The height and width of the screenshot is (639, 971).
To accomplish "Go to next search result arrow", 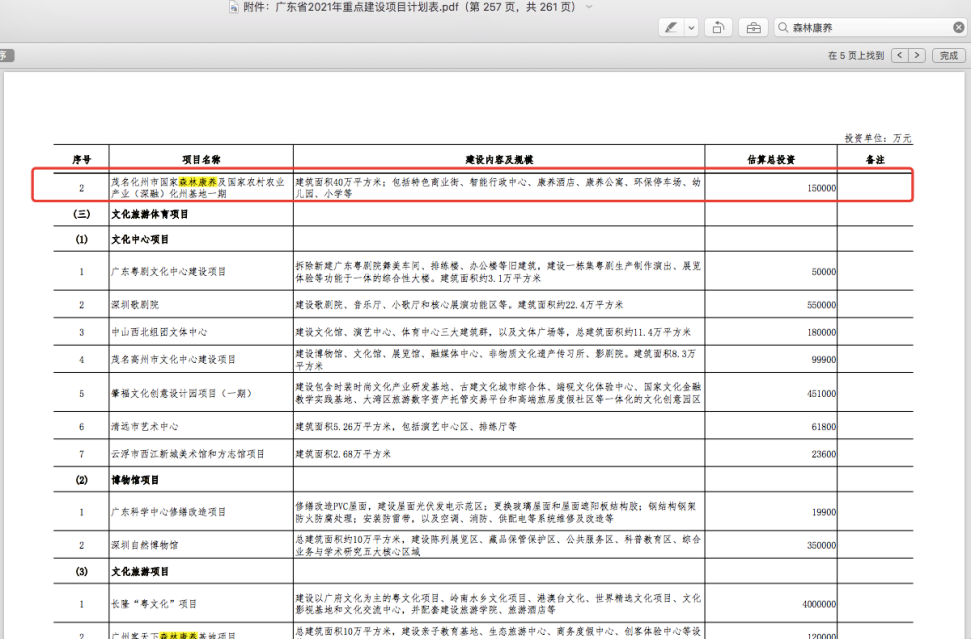I will (x=917, y=55).
